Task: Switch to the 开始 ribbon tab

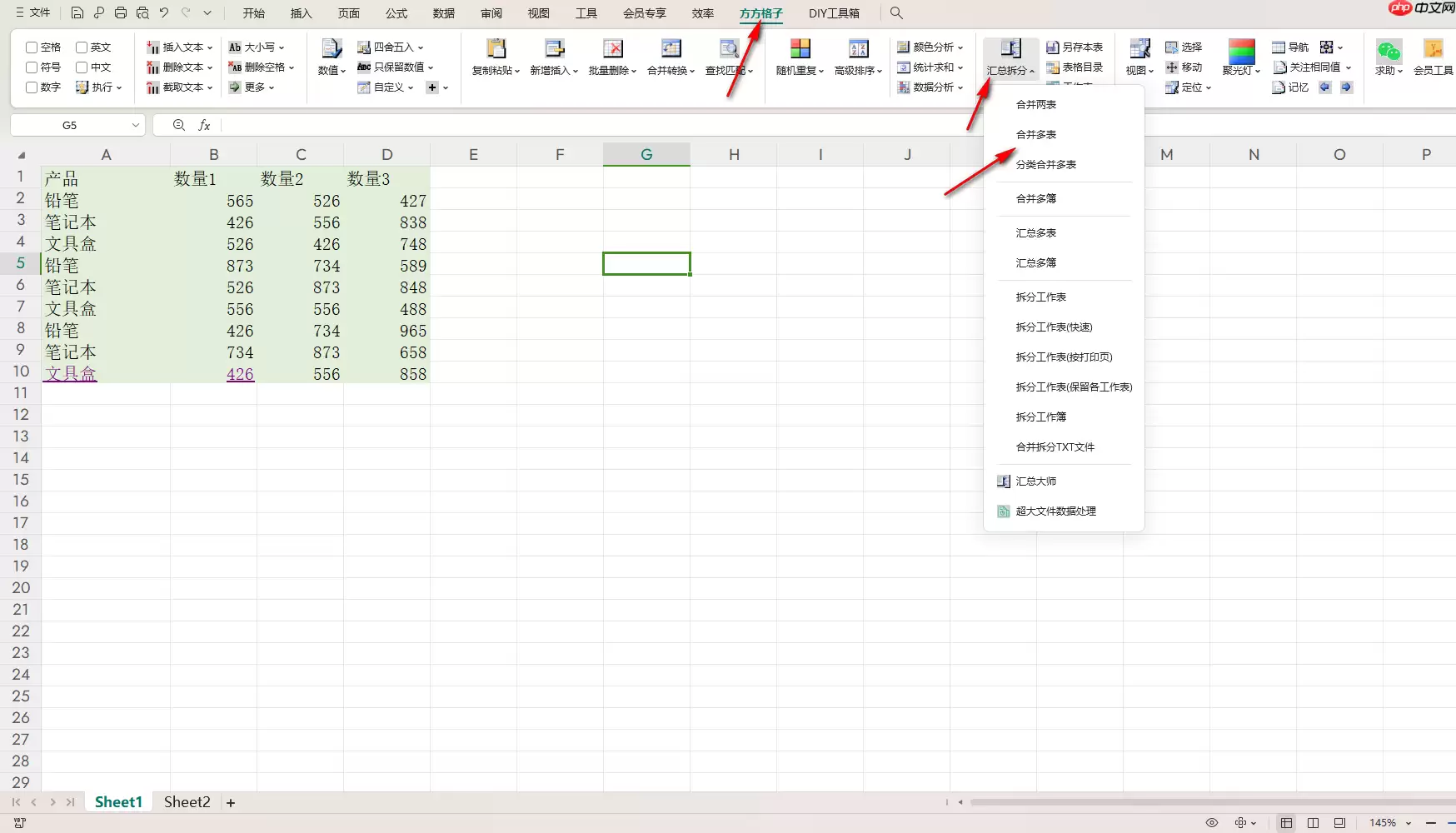Action: [253, 13]
